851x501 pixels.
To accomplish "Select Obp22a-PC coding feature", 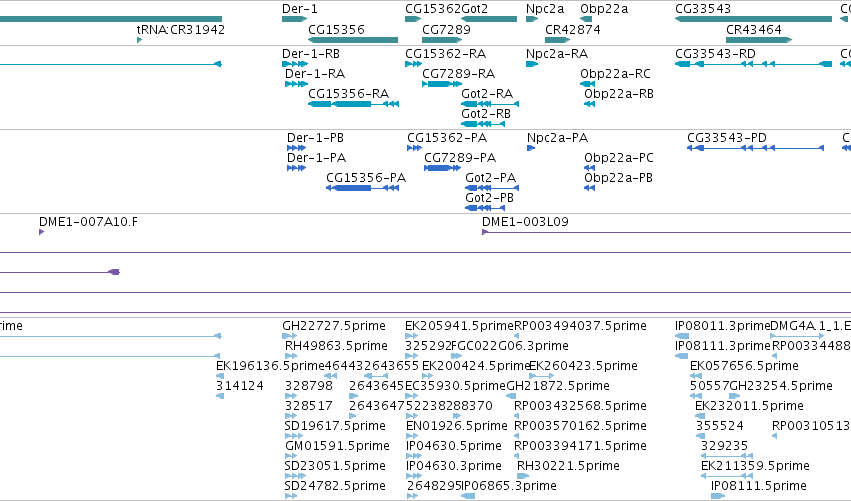I will (x=589, y=168).
